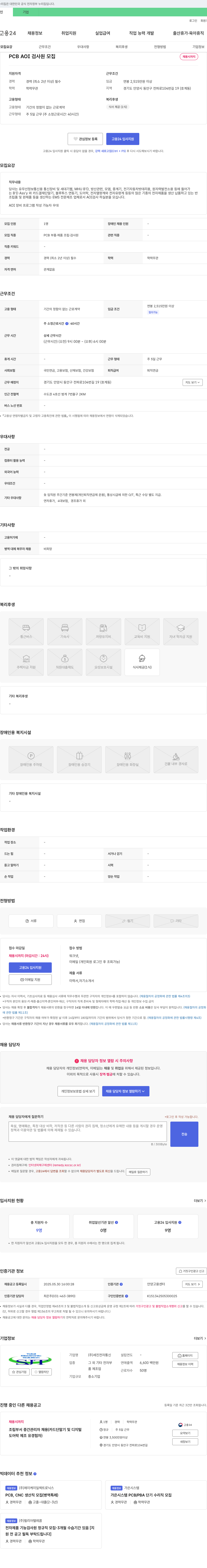The image size is (207, 1568).
Task: Click the 장애인용 화장실 icon
Action: pyautogui.click(x=127, y=760)
